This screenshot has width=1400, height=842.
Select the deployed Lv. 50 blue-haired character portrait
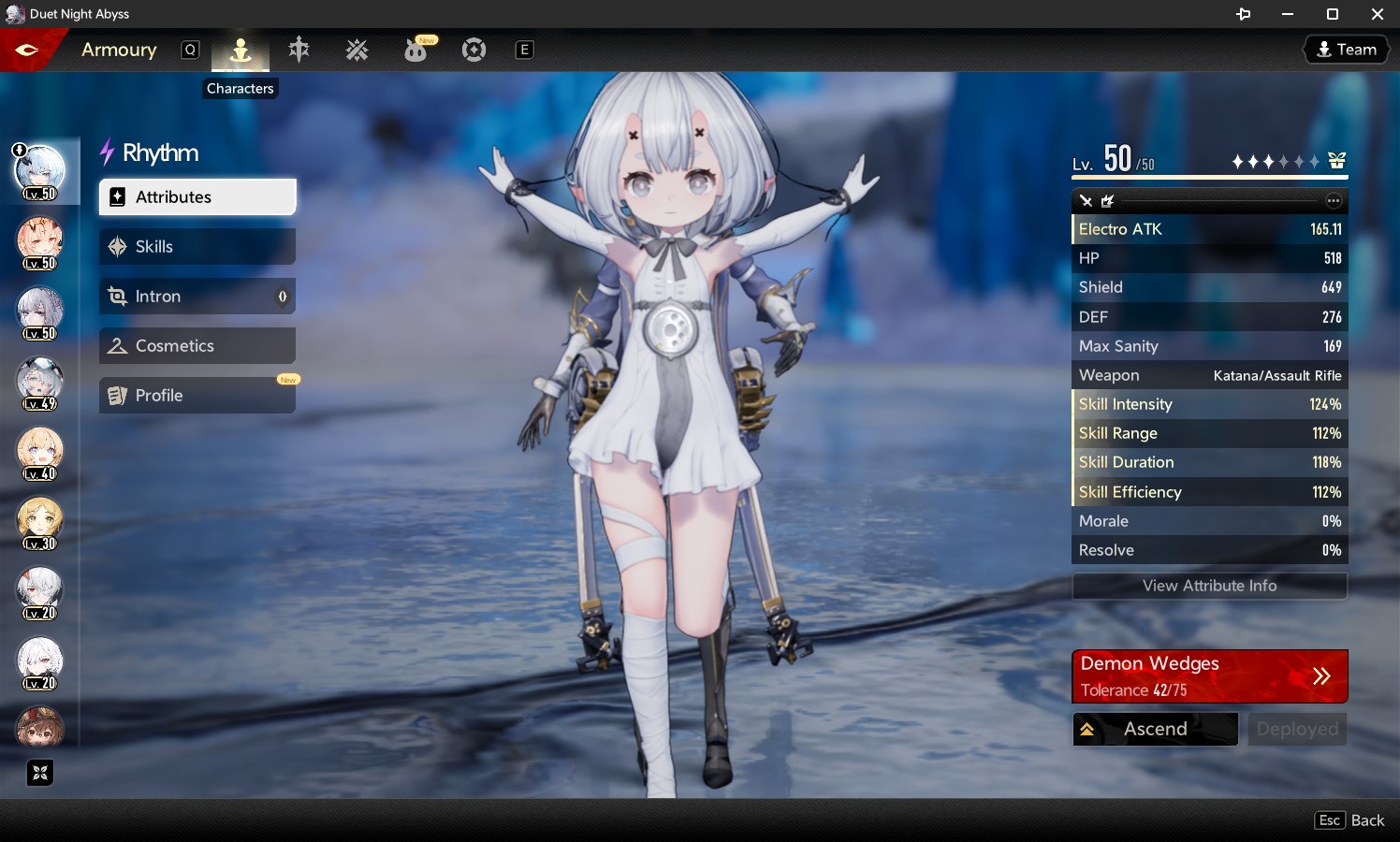tap(40, 172)
